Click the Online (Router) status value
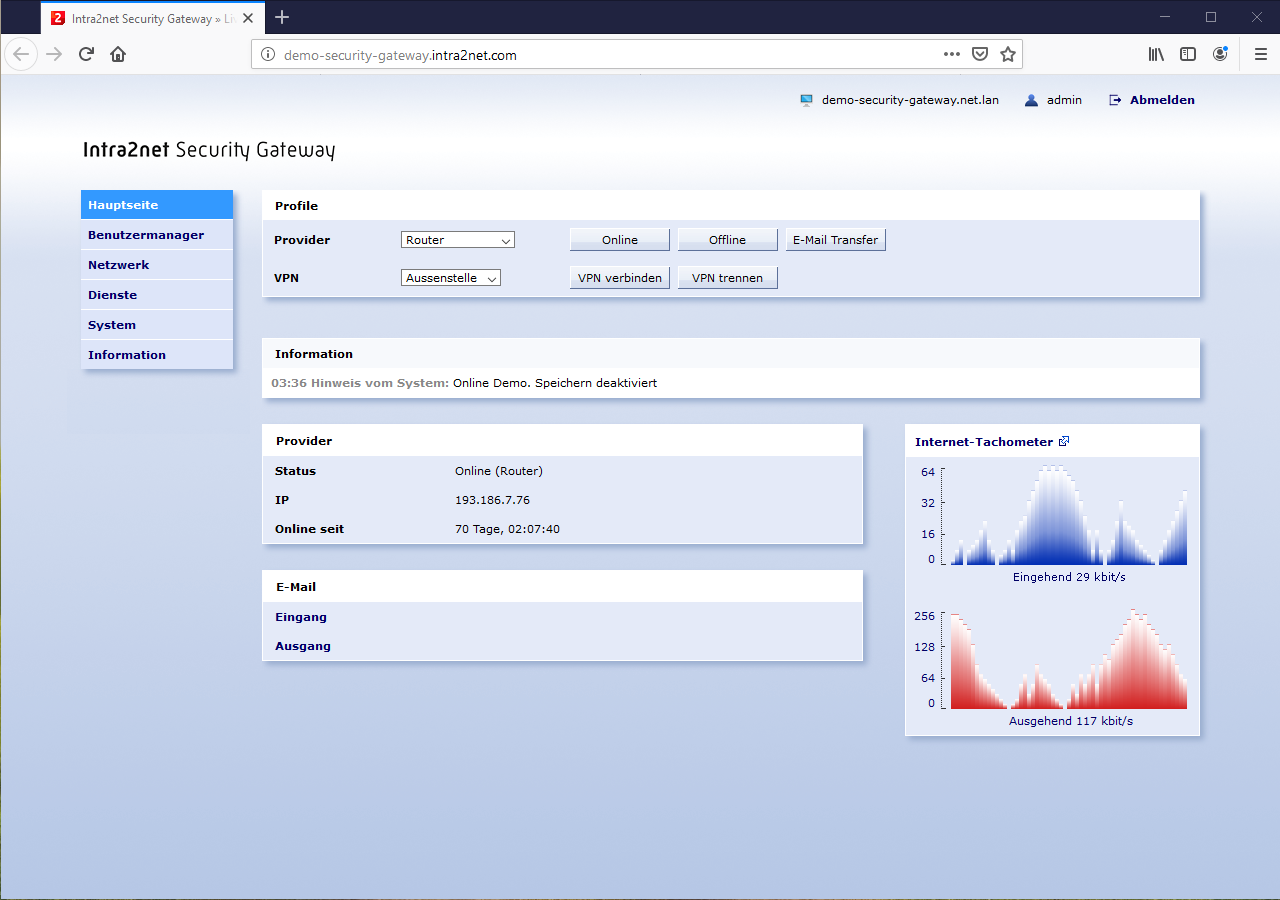1280x900 pixels. 499,471
